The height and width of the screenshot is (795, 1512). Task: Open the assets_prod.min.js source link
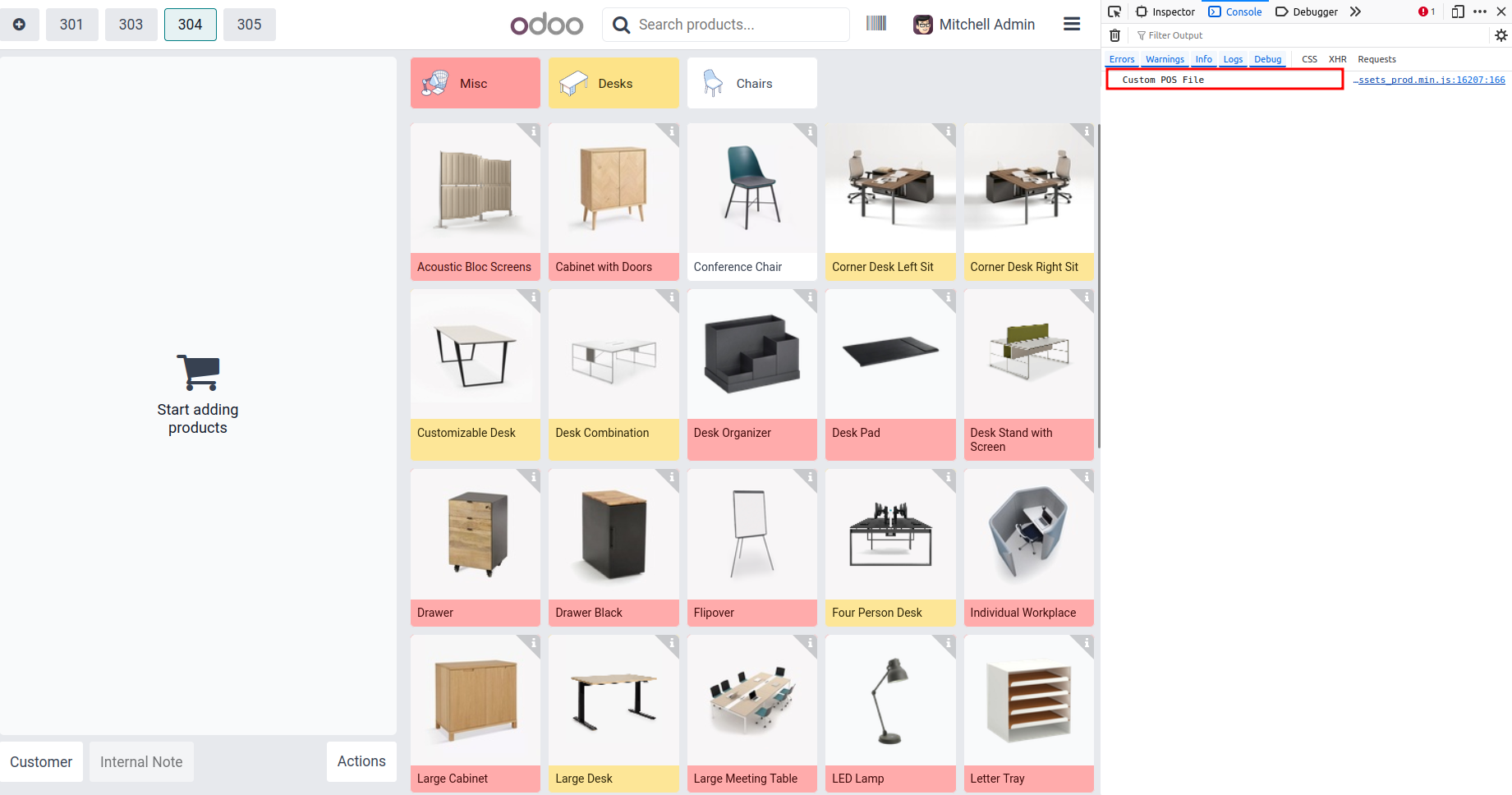coord(1429,80)
